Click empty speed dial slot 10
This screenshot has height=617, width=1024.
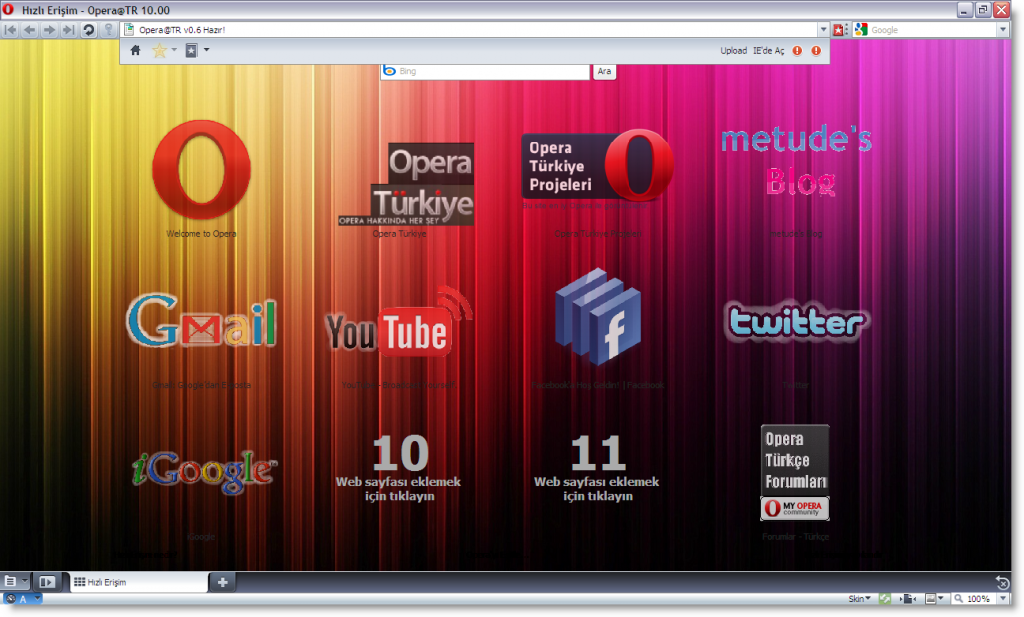pyautogui.click(x=399, y=468)
